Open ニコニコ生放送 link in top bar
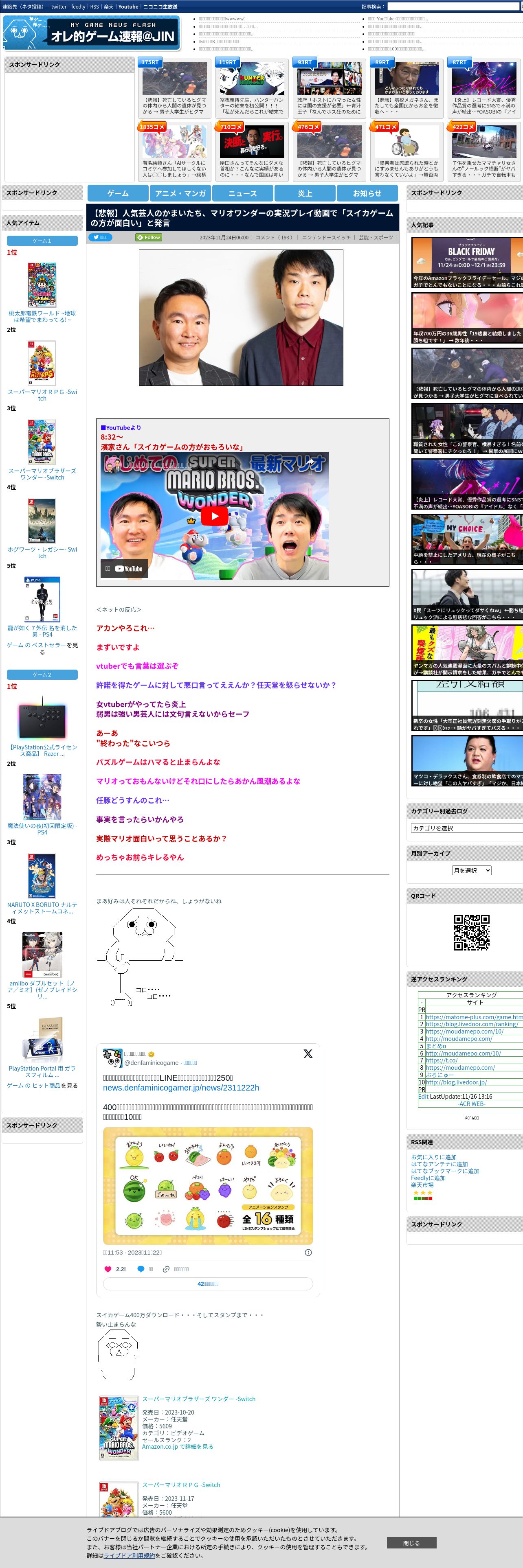The width and height of the screenshot is (523, 1568). 160,7
